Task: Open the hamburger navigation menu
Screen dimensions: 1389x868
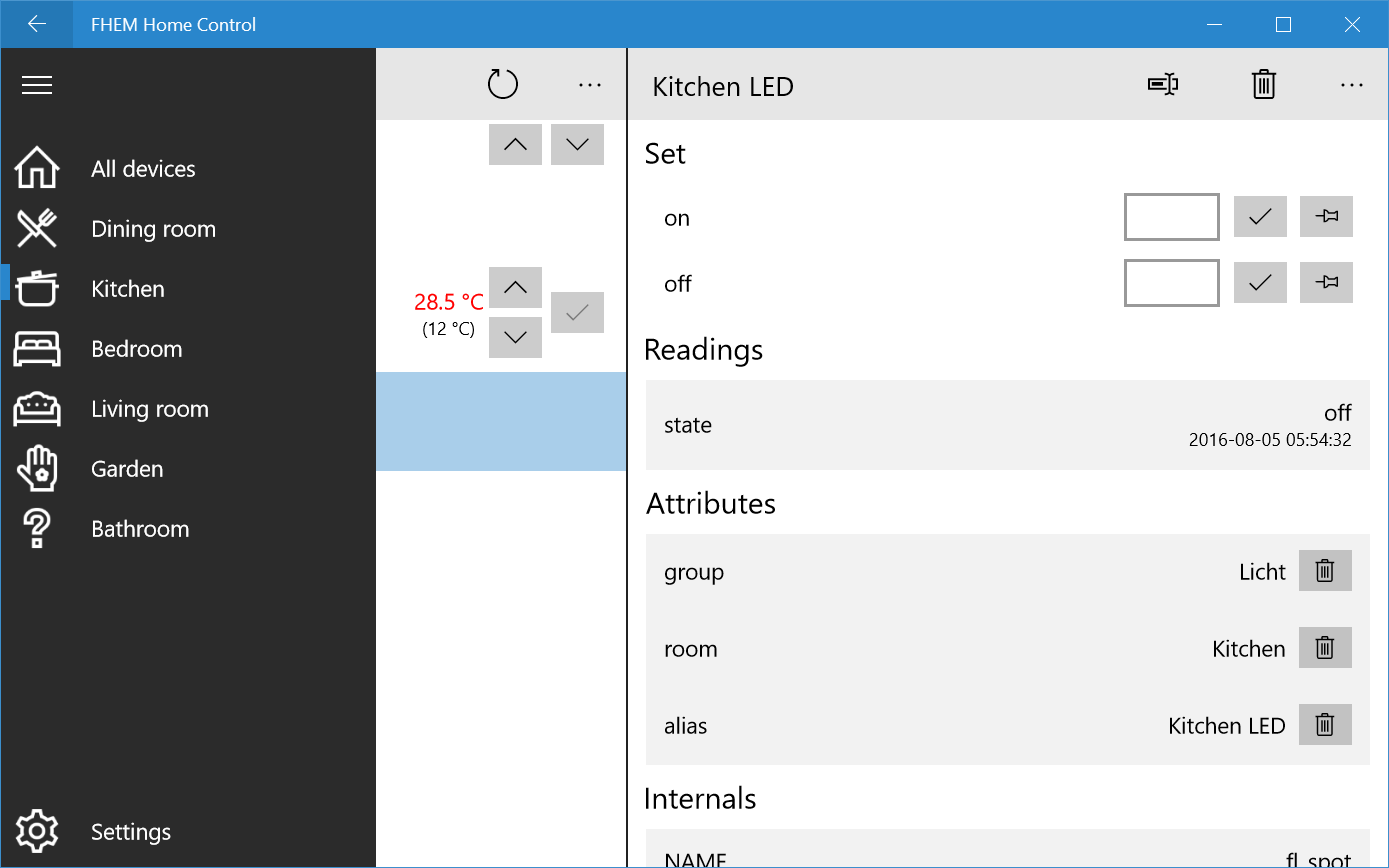Action: (x=37, y=86)
